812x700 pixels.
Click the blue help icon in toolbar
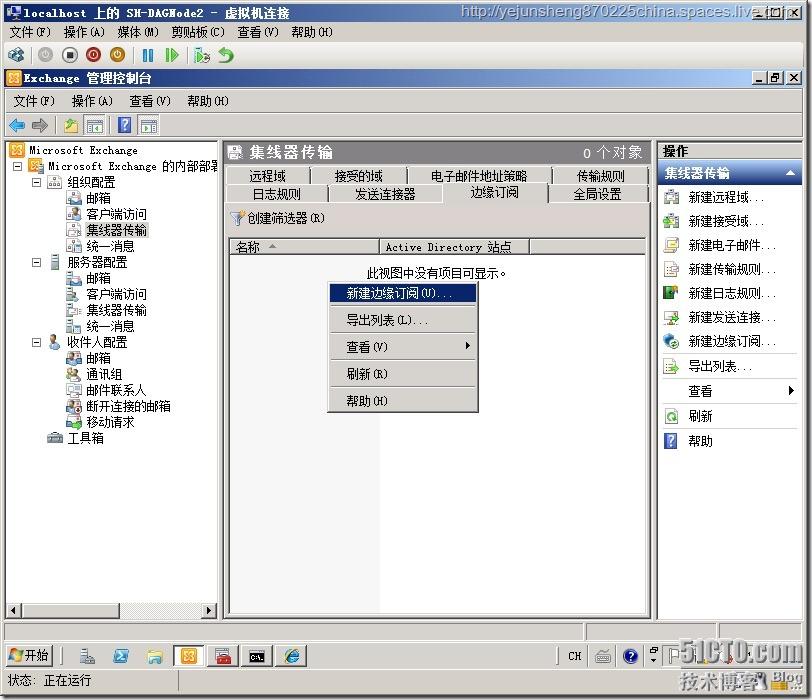(125, 125)
